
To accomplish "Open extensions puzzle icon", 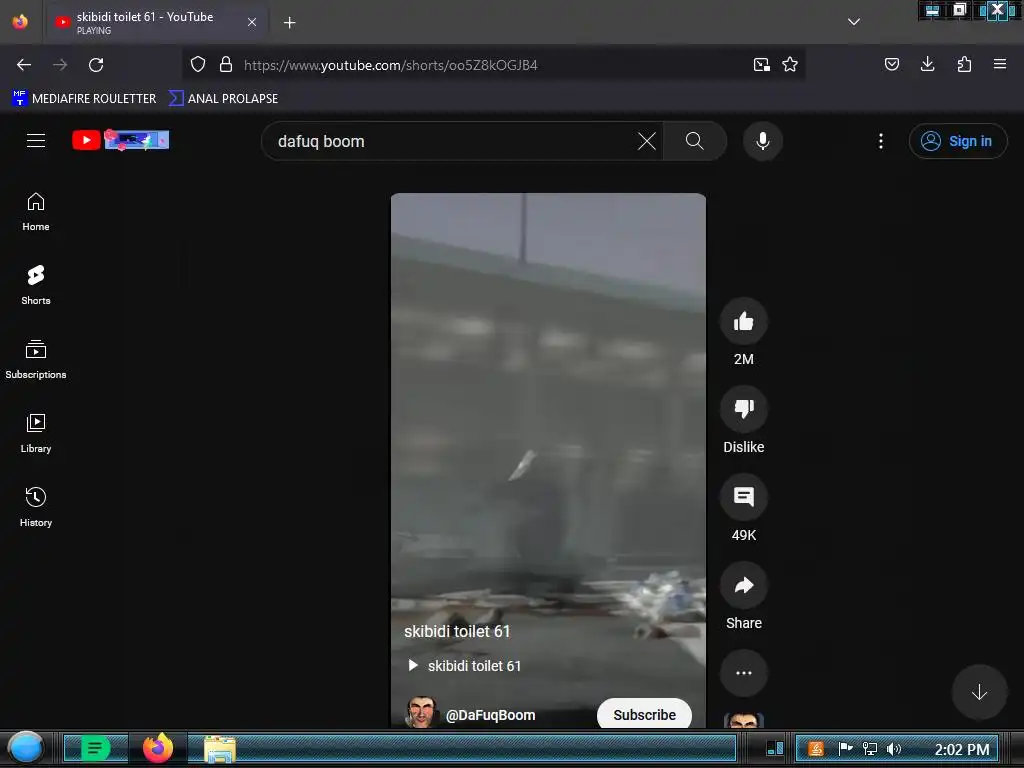I will (x=964, y=64).
